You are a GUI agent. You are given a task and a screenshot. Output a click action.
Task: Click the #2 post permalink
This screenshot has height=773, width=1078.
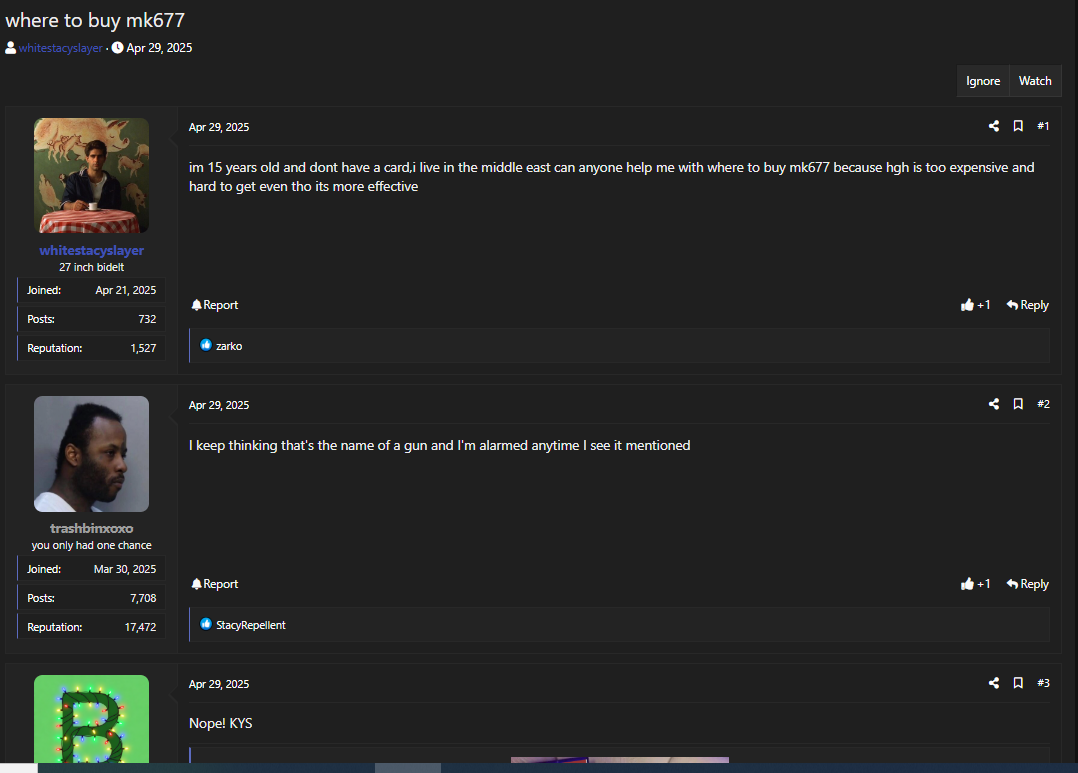click(x=1043, y=404)
